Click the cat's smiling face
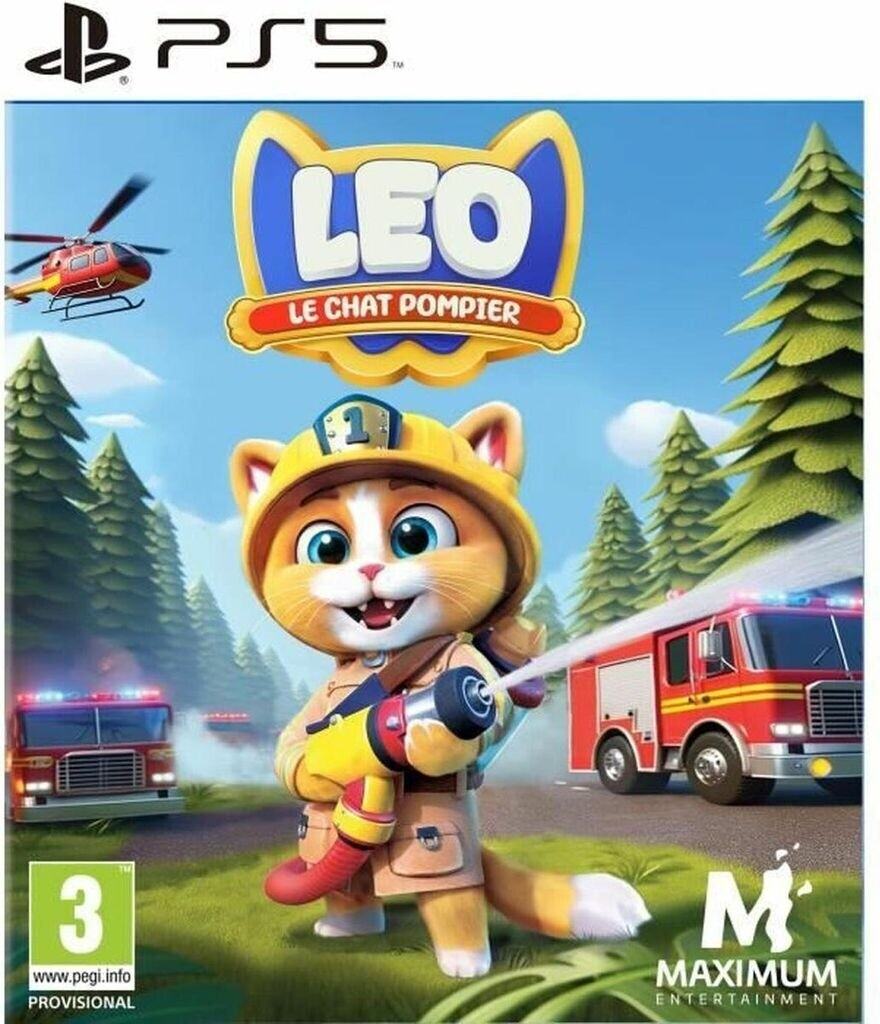 click(379, 562)
